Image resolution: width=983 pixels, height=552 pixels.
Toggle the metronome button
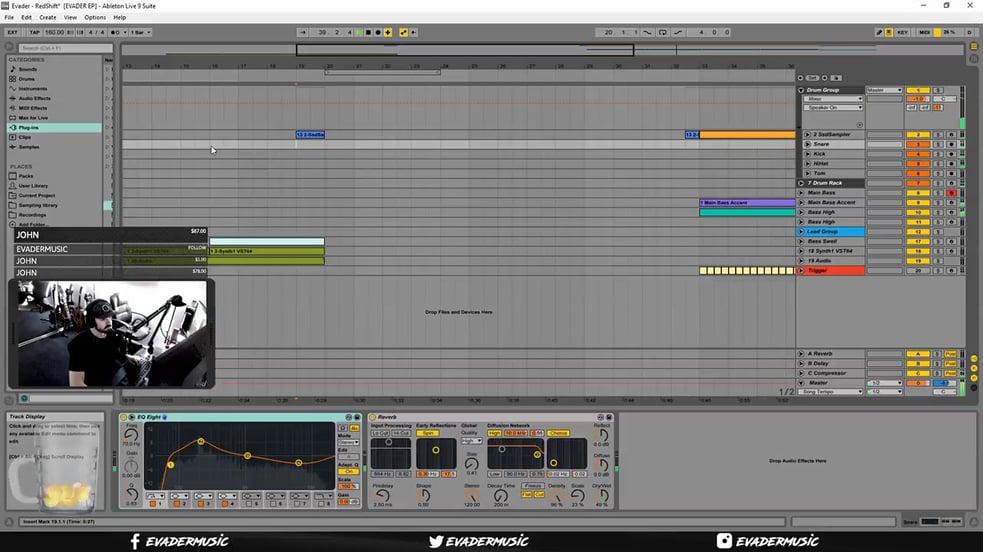pyautogui.click(x=117, y=33)
